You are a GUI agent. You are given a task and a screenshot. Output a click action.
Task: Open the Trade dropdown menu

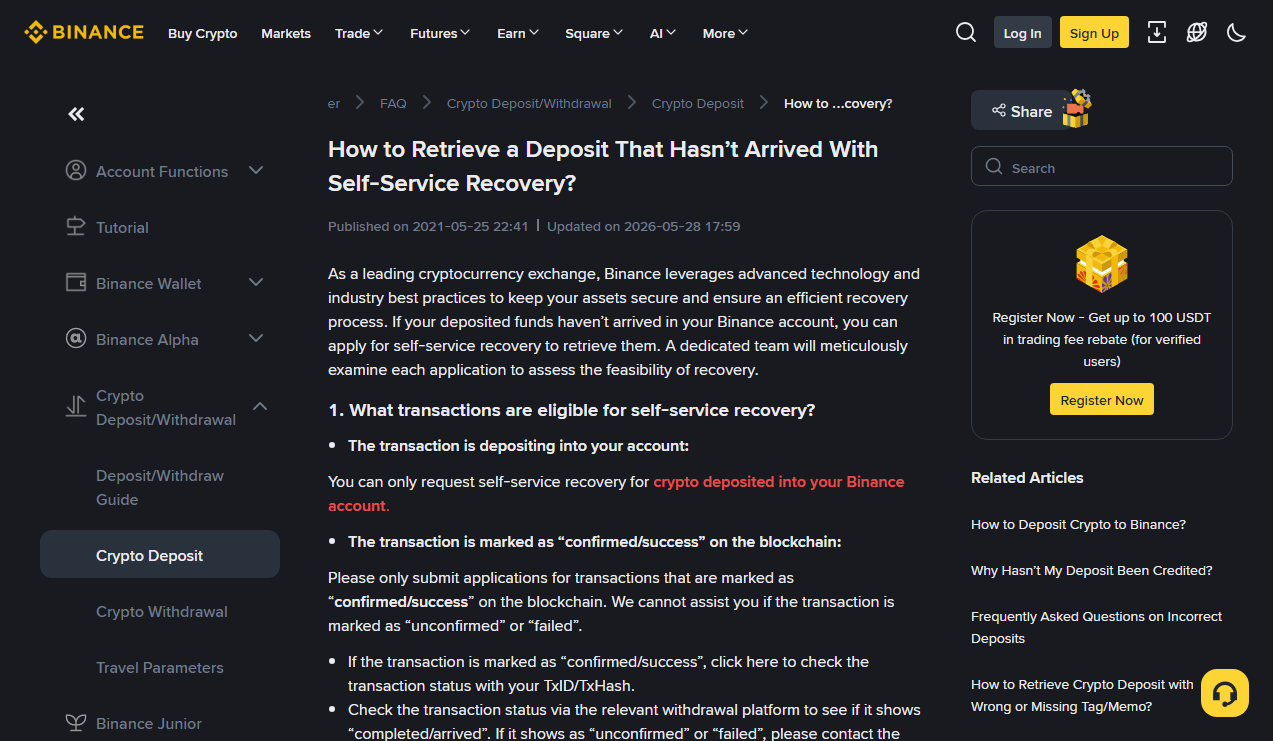coord(359,33)
